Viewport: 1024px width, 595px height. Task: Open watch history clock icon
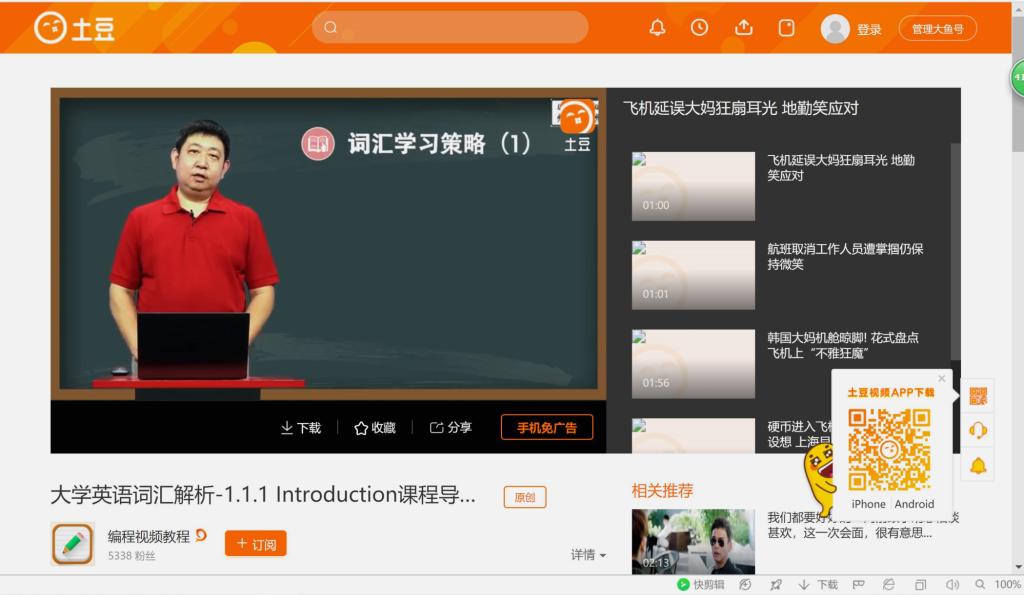click(x=700, y=28)
